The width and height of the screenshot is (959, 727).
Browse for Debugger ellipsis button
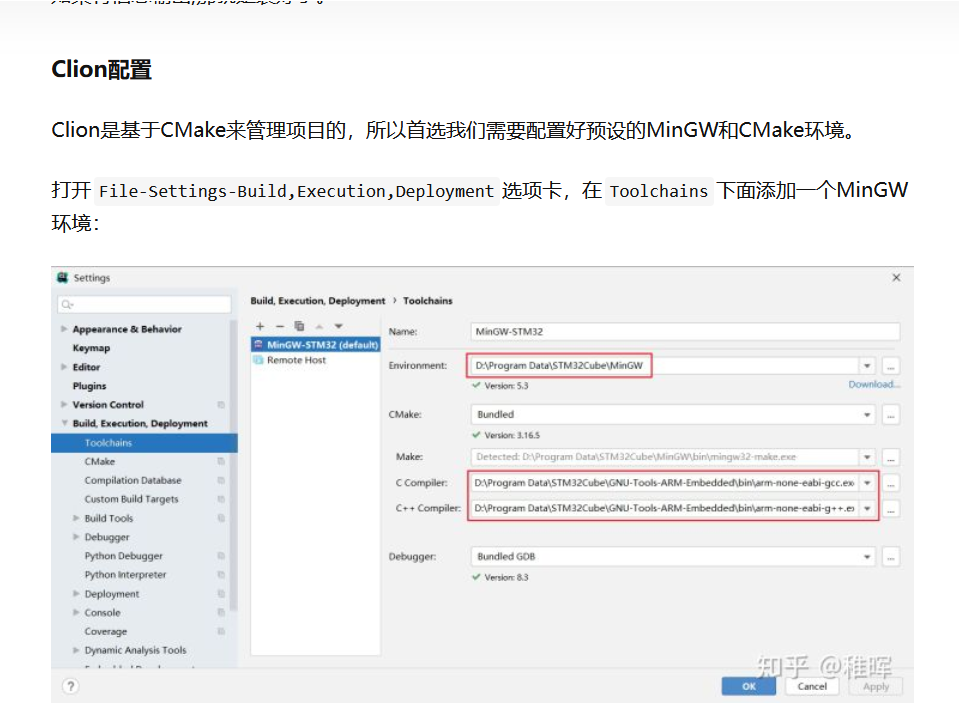[890, 557]
